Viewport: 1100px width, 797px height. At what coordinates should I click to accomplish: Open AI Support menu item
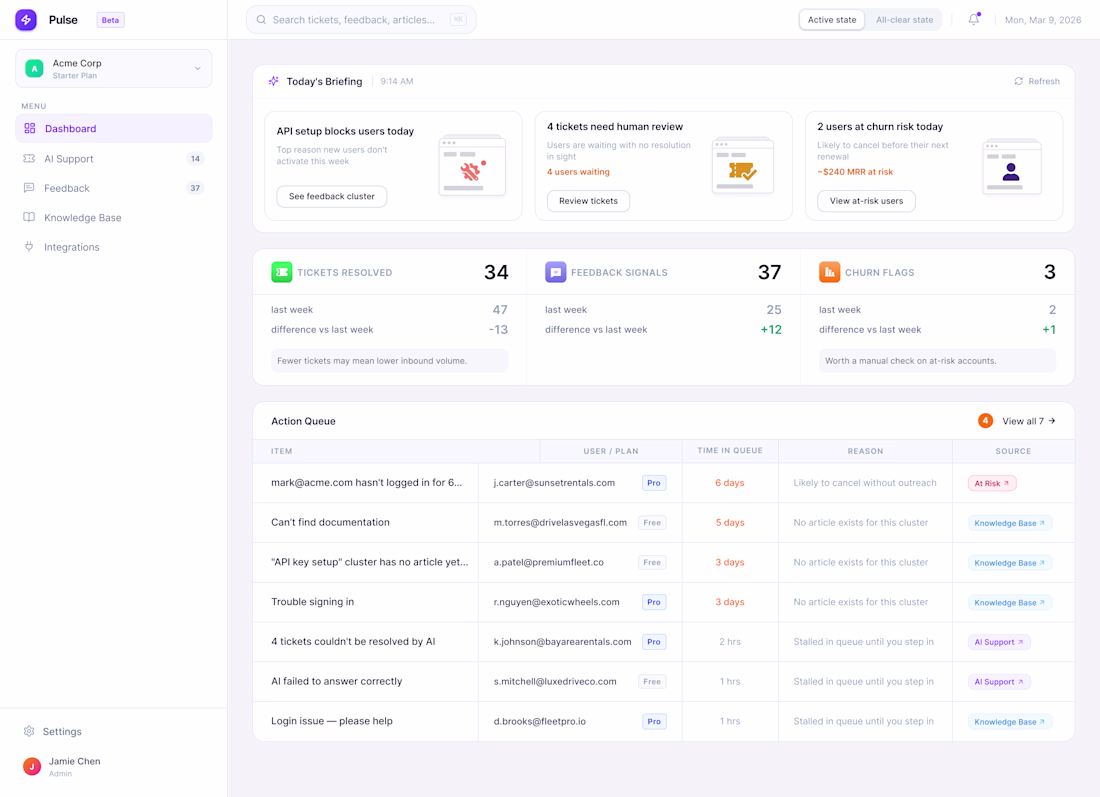click(114, 159)
